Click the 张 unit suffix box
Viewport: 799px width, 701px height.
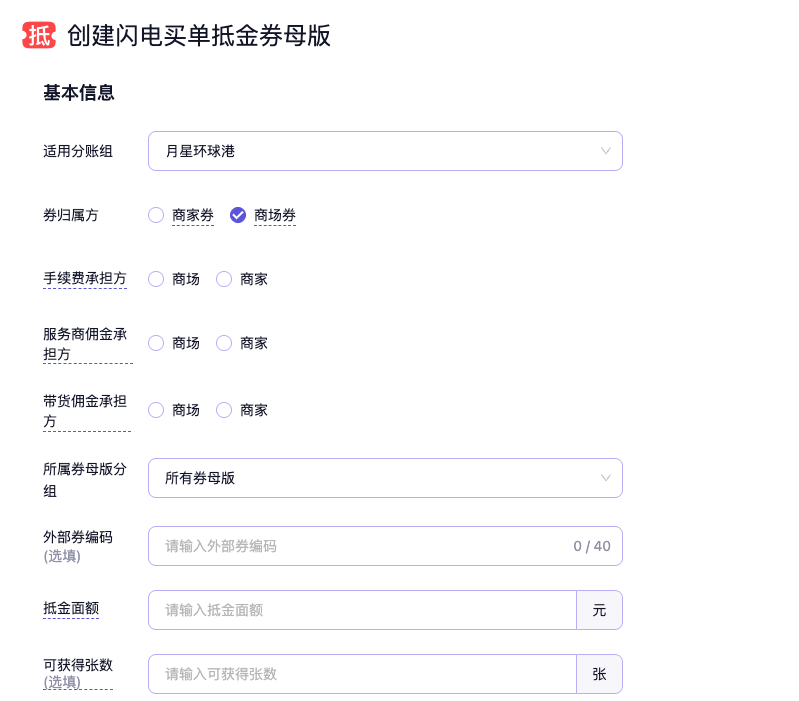tap(599, 674)
